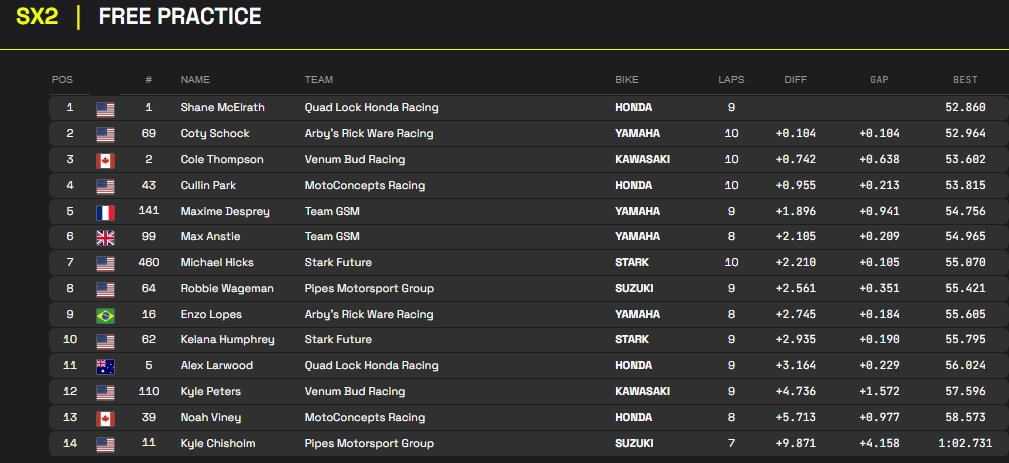Sort by the LAPS column header
1009x463 pixels.
(x=731, y=80)
